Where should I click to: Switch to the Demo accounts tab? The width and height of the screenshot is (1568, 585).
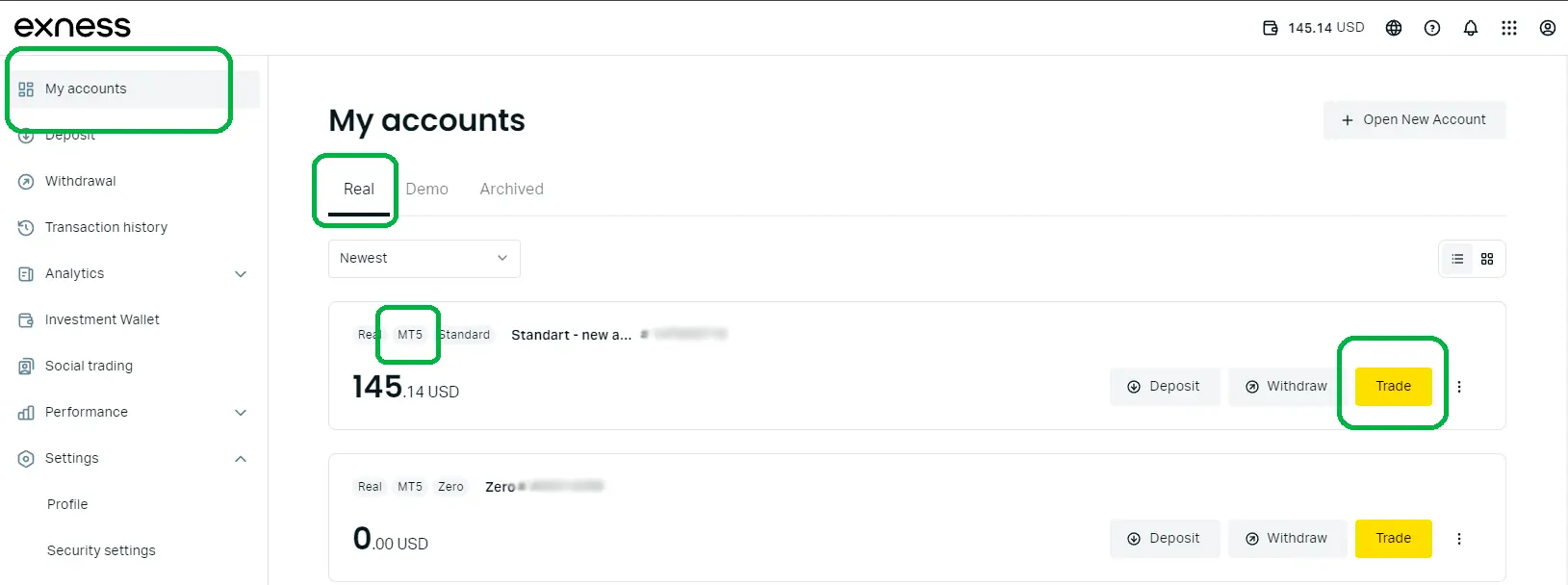(x=426, y=190)
